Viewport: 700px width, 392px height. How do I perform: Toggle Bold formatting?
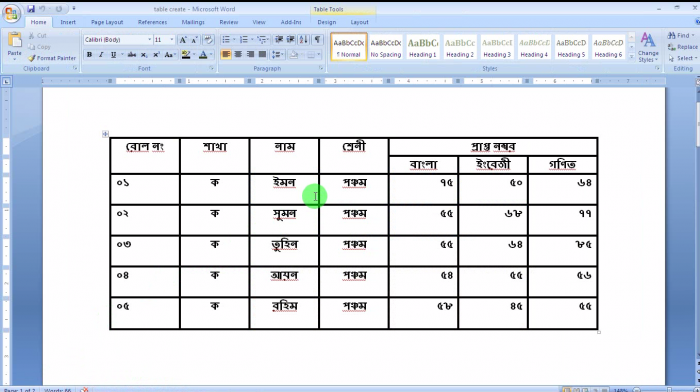pyautogui.click(x=89, y=54)
